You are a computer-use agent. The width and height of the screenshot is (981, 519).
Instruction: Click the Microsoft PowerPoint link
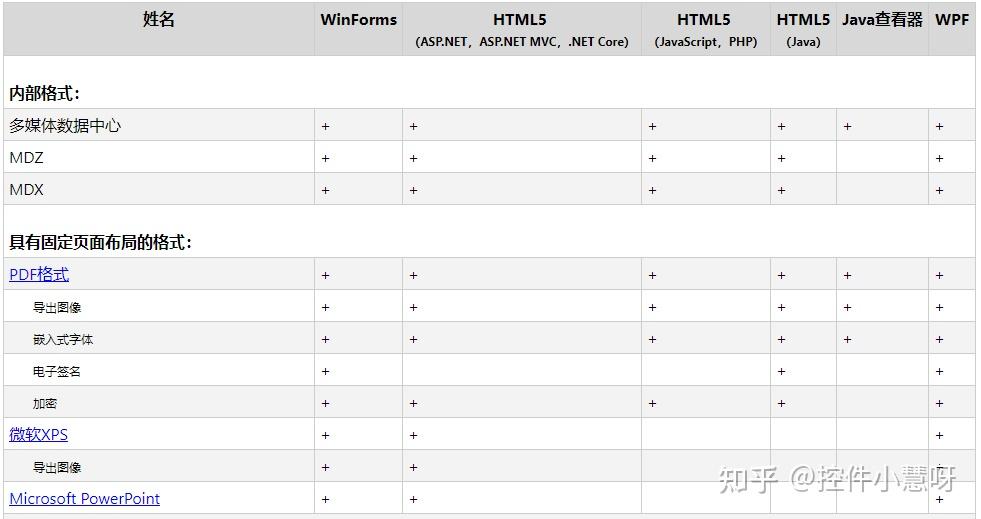click(85, 499)
